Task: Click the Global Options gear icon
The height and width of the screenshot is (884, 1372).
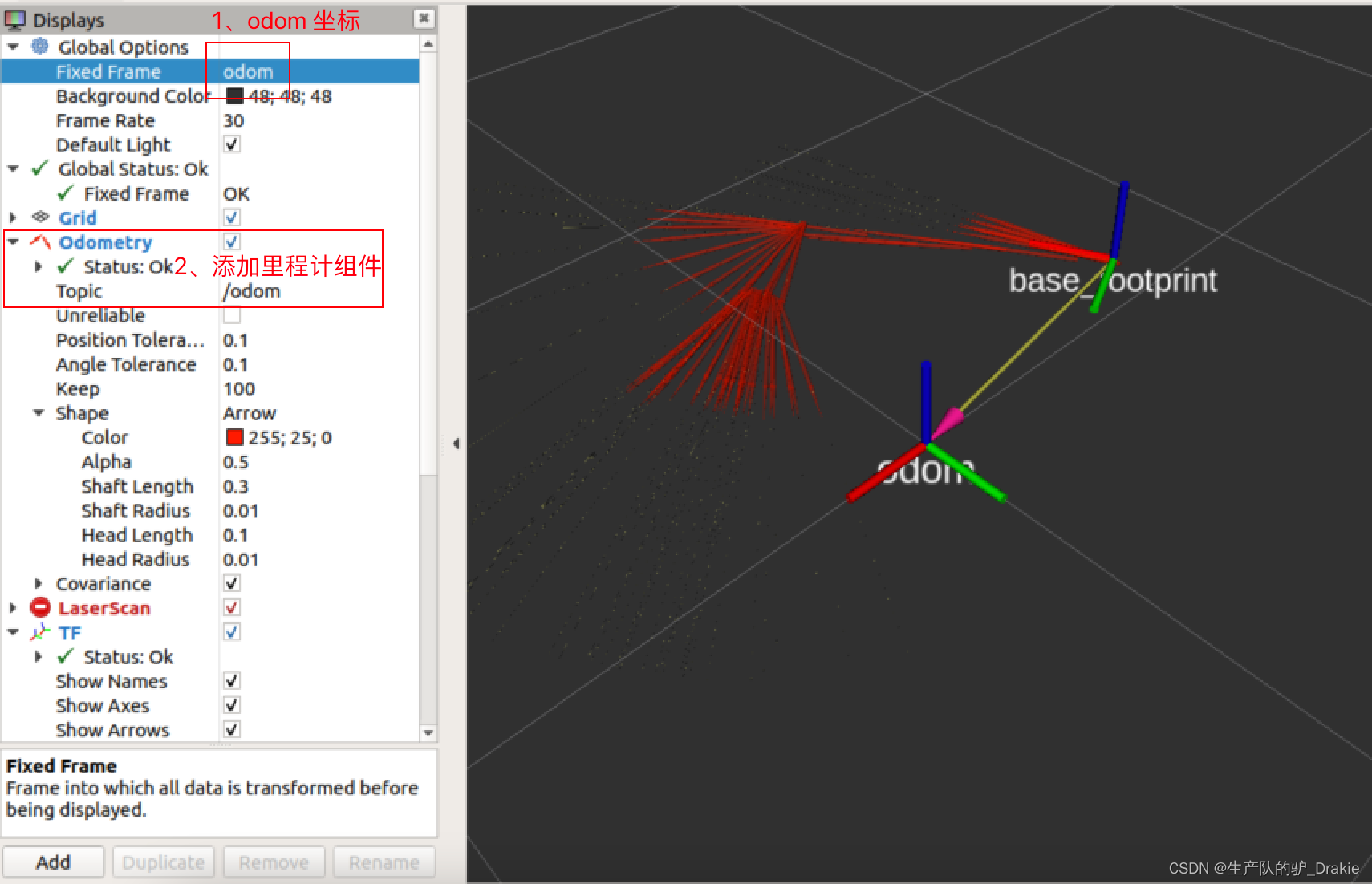Action: tap(40, 47)
